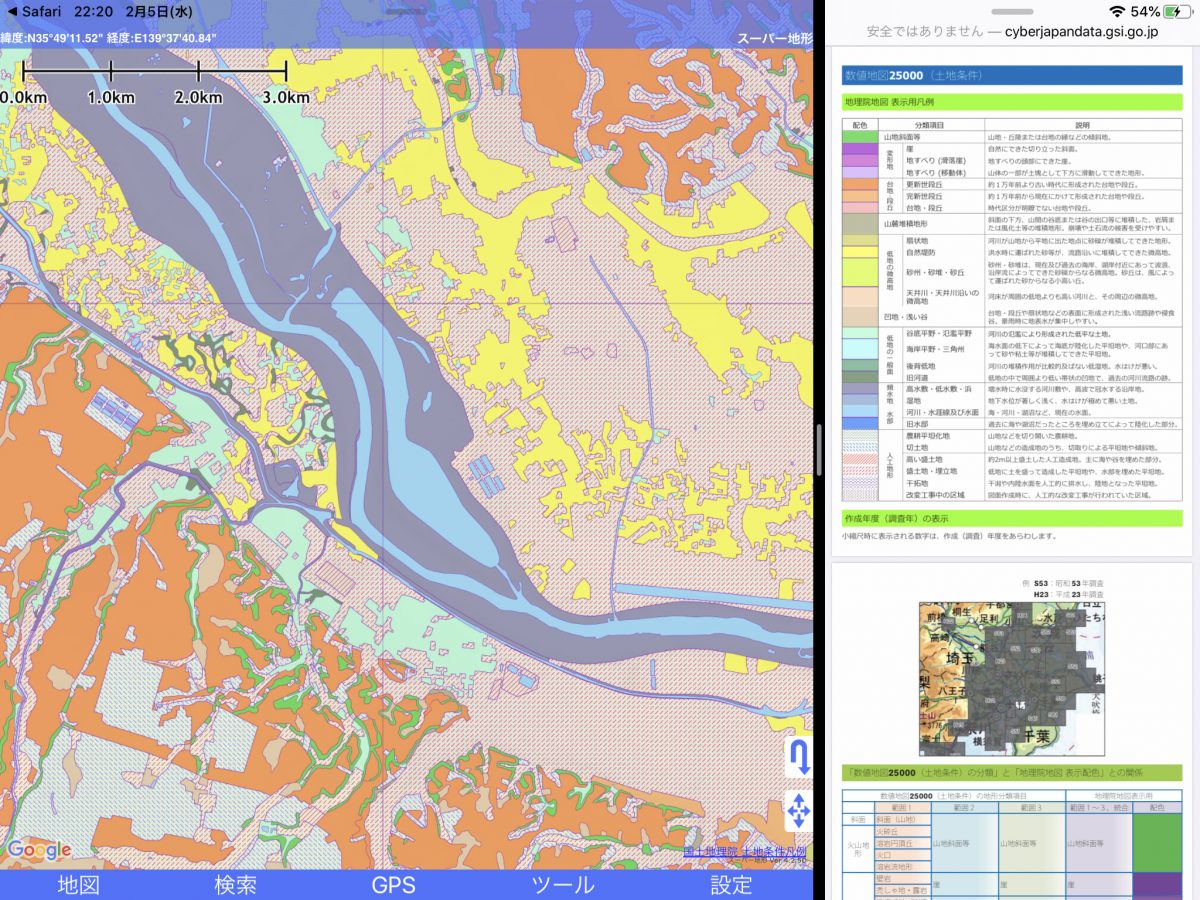The height and width of the screenshot is (900, 1200).
Task: Switch to the GPS tab
Action: point(393,884)
